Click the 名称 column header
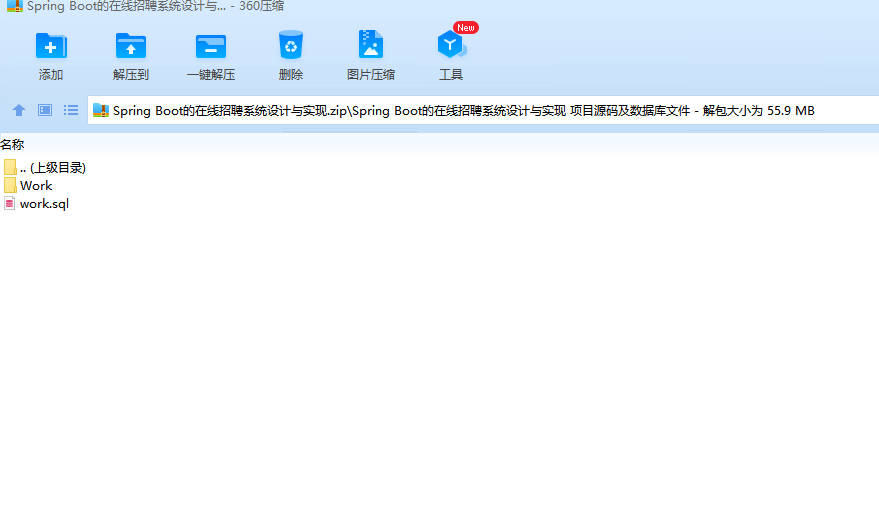 [x=12, y=145]
